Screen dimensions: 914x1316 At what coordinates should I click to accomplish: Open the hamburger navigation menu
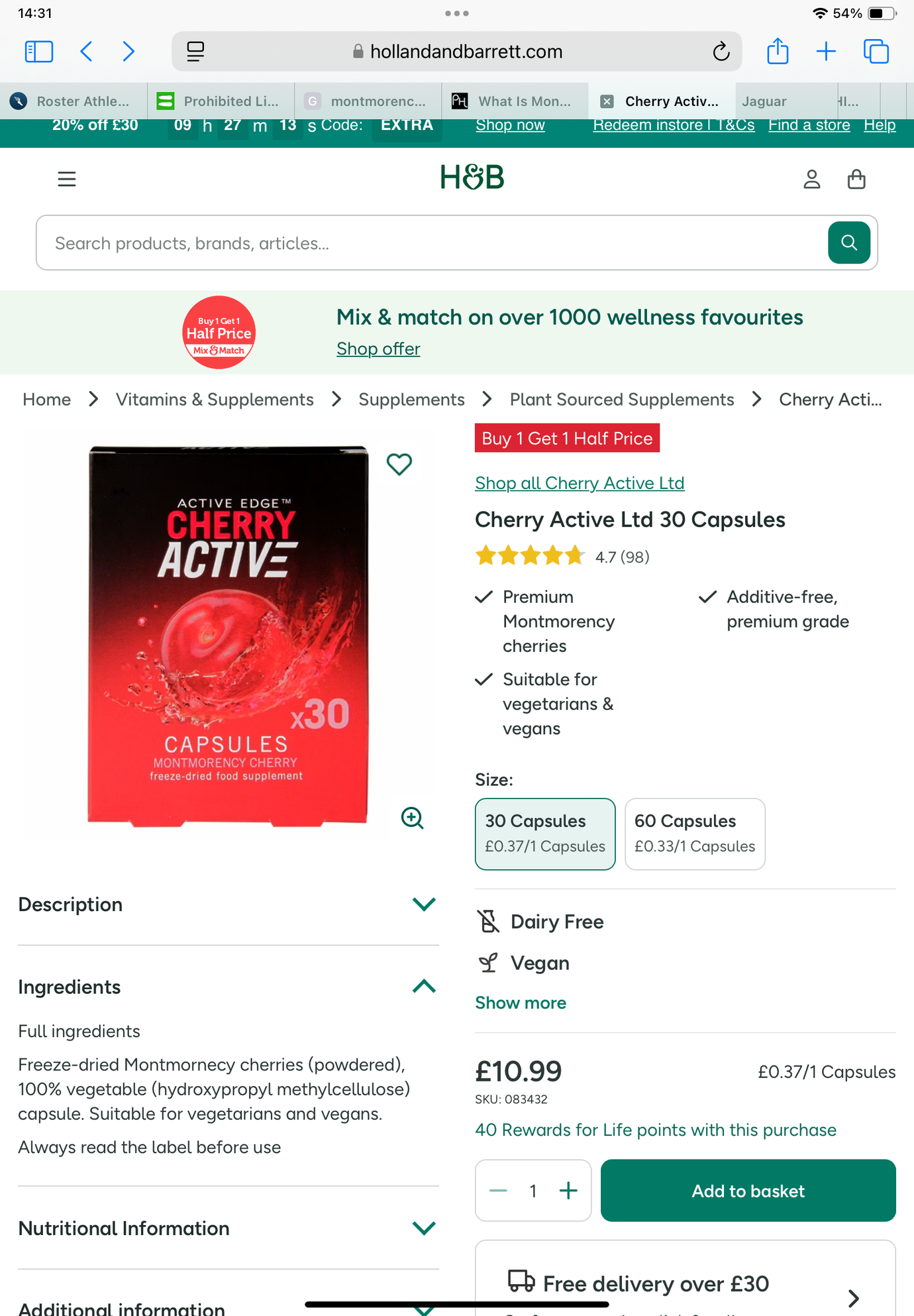pyautogui.click(x=67, y=179)
